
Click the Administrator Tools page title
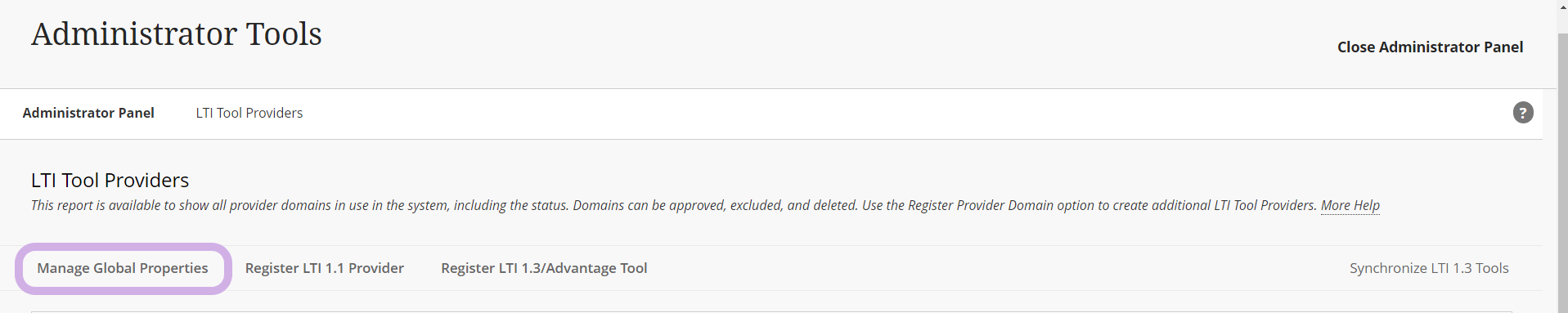(177, 34)
